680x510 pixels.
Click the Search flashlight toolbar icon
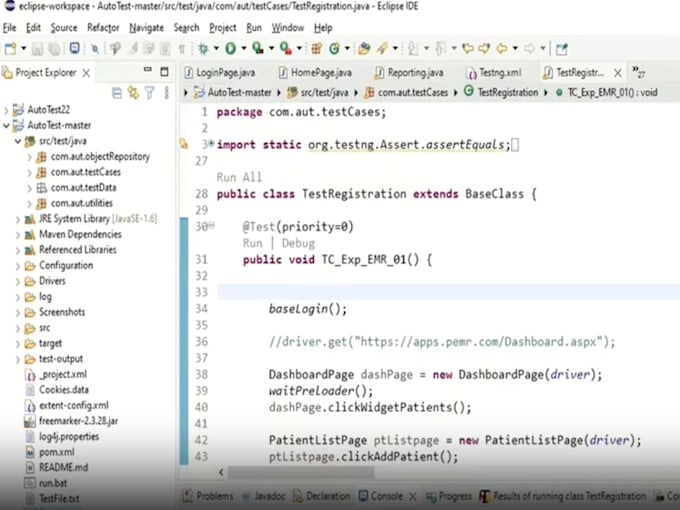click(382, 49)
